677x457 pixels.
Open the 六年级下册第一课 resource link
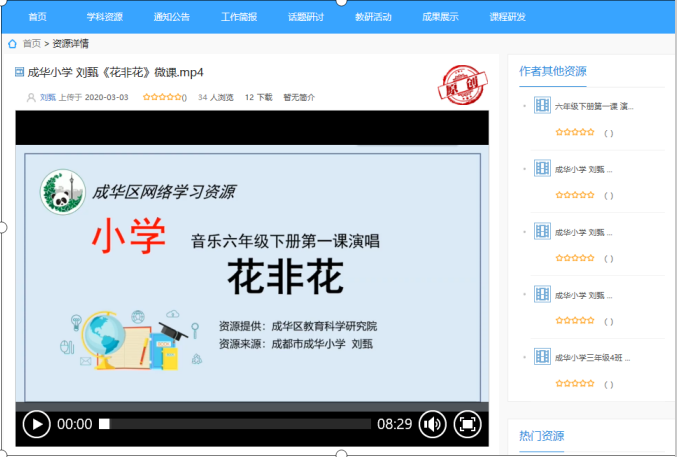click(x=593, y=106)
